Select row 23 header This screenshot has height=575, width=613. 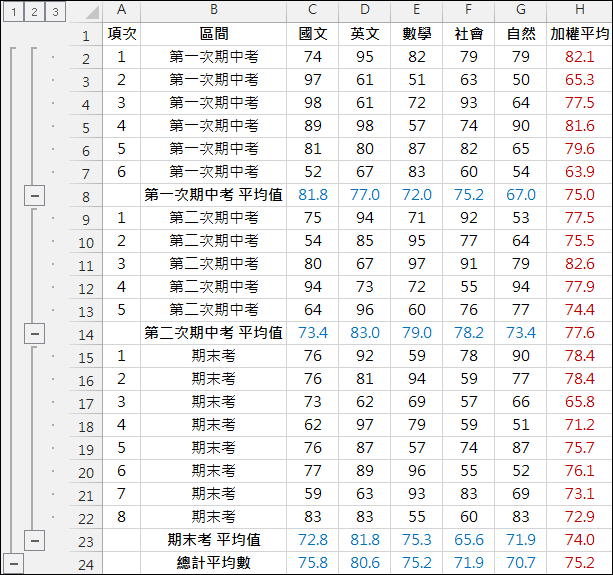coord(86,541)
